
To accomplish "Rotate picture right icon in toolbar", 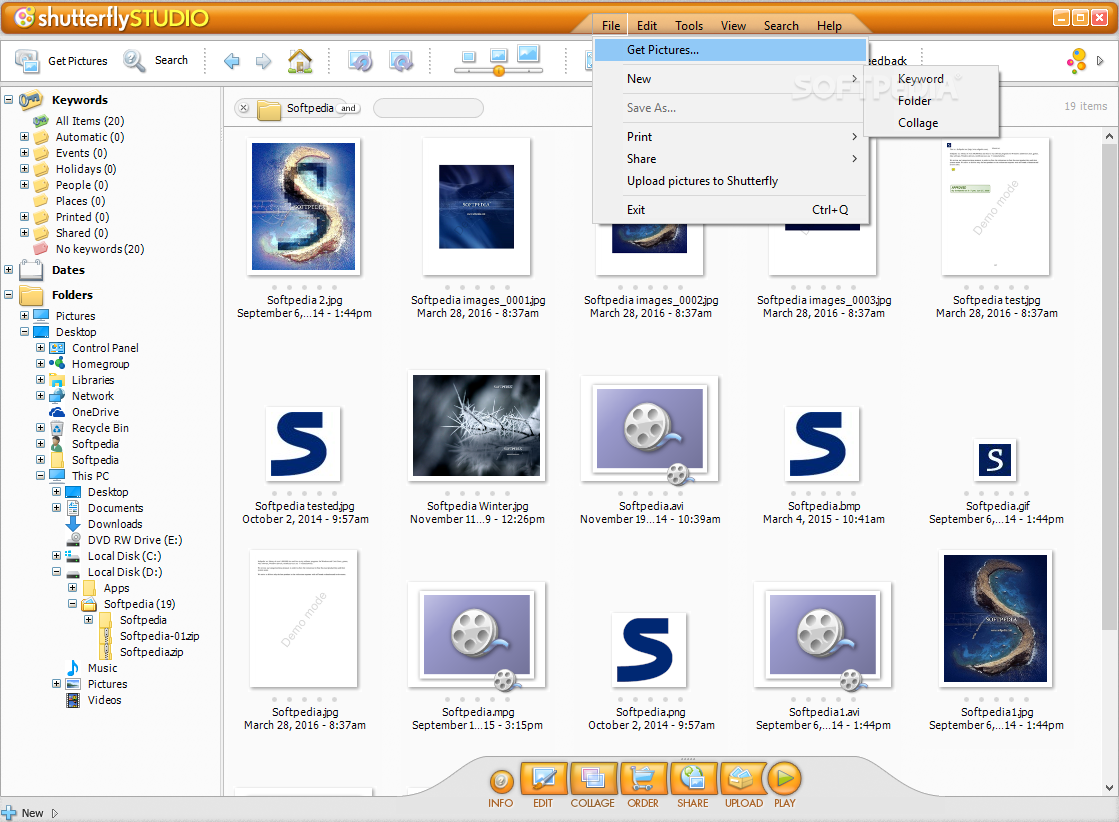I will click(400, 61).
